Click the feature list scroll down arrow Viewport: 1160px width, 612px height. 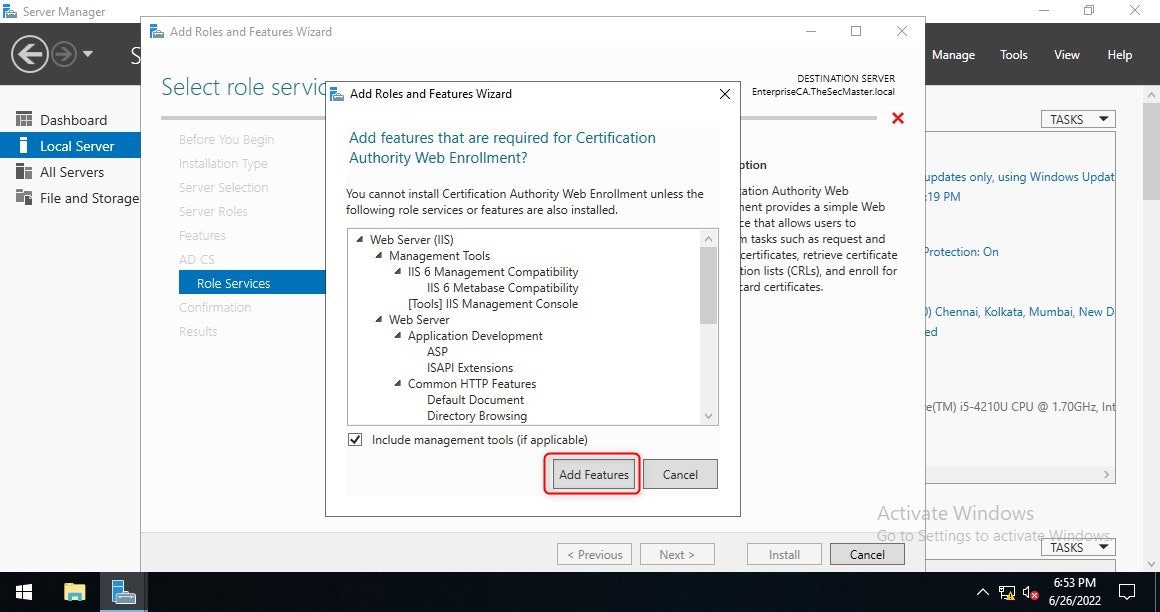point(708,416)
